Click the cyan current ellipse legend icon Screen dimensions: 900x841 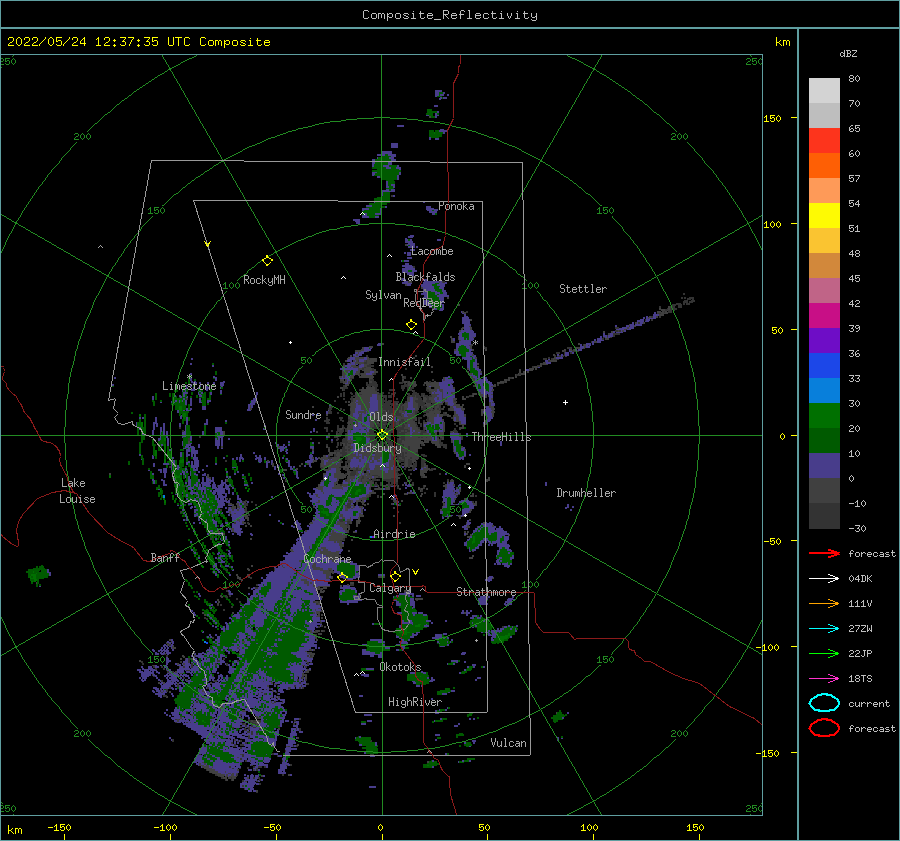point(824,703)
